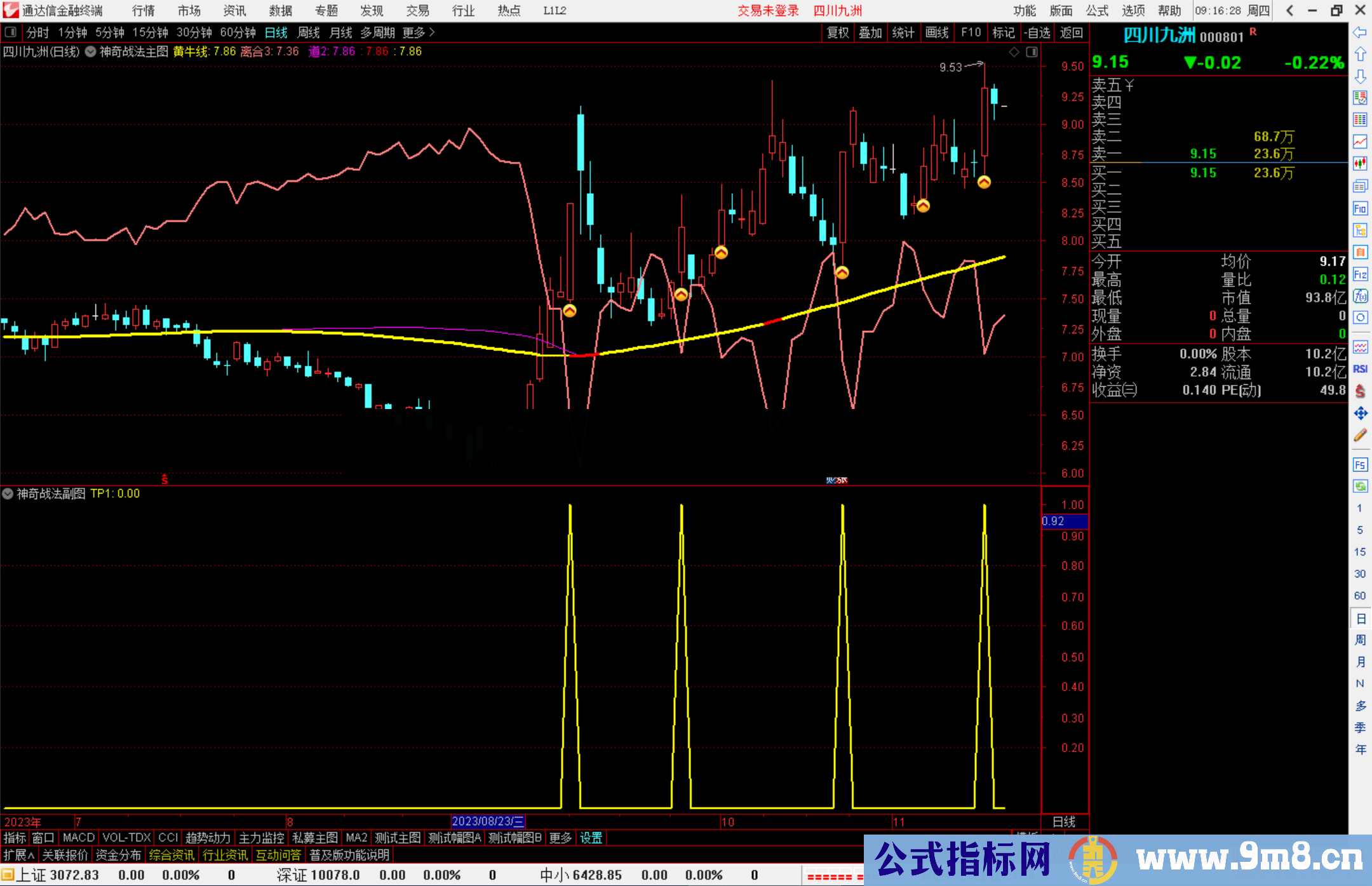Click the 设置 link in indicator bar
Viewport: 1372px width, 886px height.
[591, 838]
